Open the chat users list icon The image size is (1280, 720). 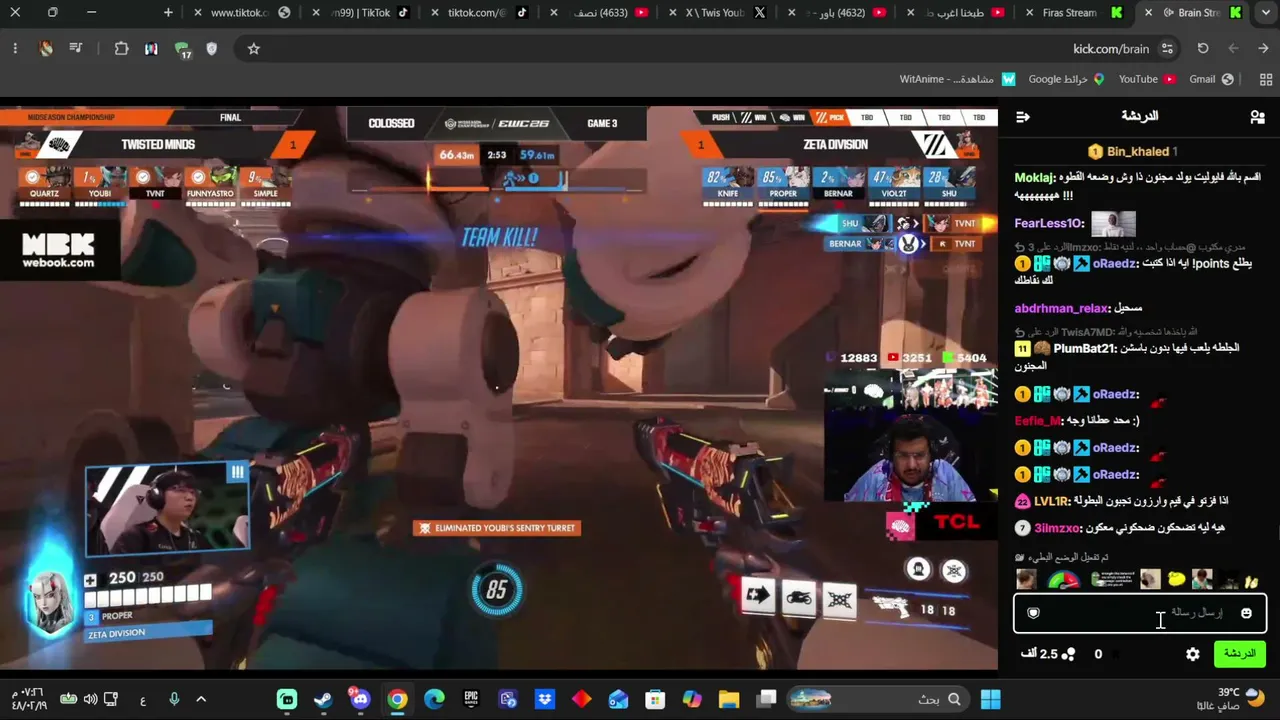coord(1257,117)
